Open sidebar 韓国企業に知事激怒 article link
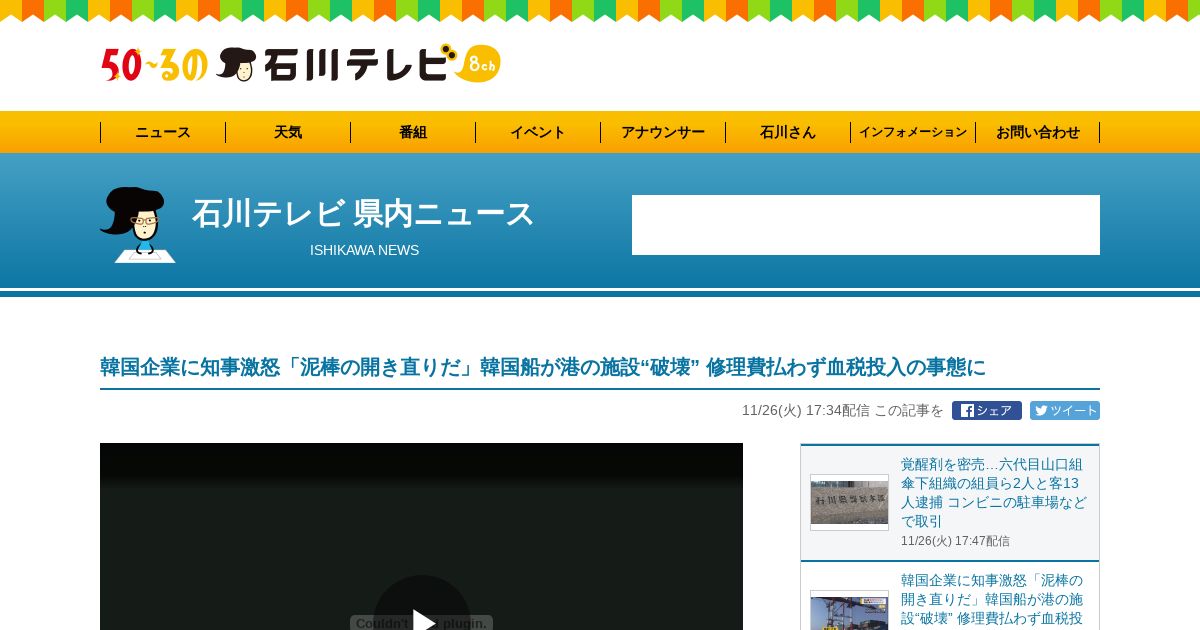 pos(992,599)
